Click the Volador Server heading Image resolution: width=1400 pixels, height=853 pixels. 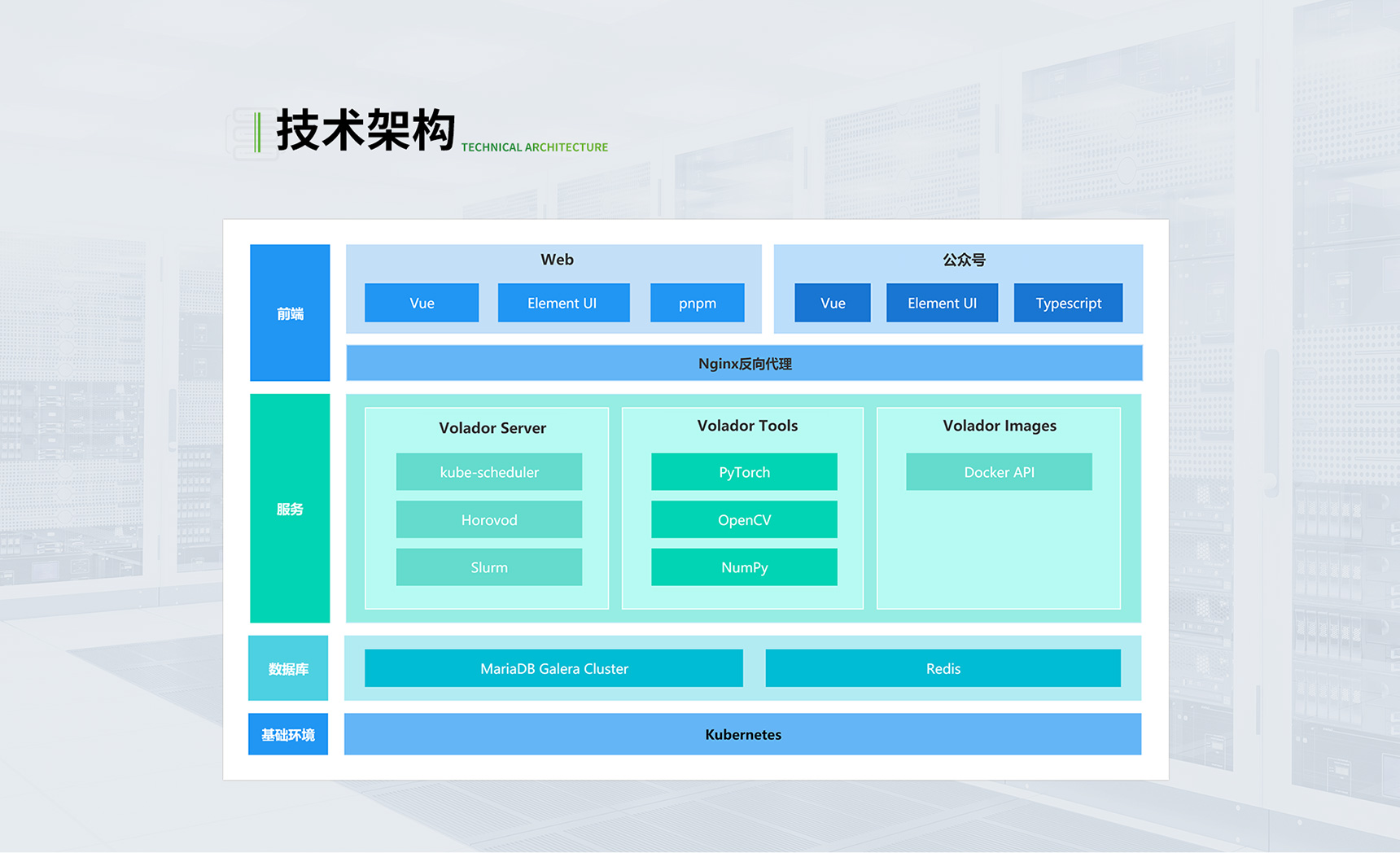click(x=492, y=428)
